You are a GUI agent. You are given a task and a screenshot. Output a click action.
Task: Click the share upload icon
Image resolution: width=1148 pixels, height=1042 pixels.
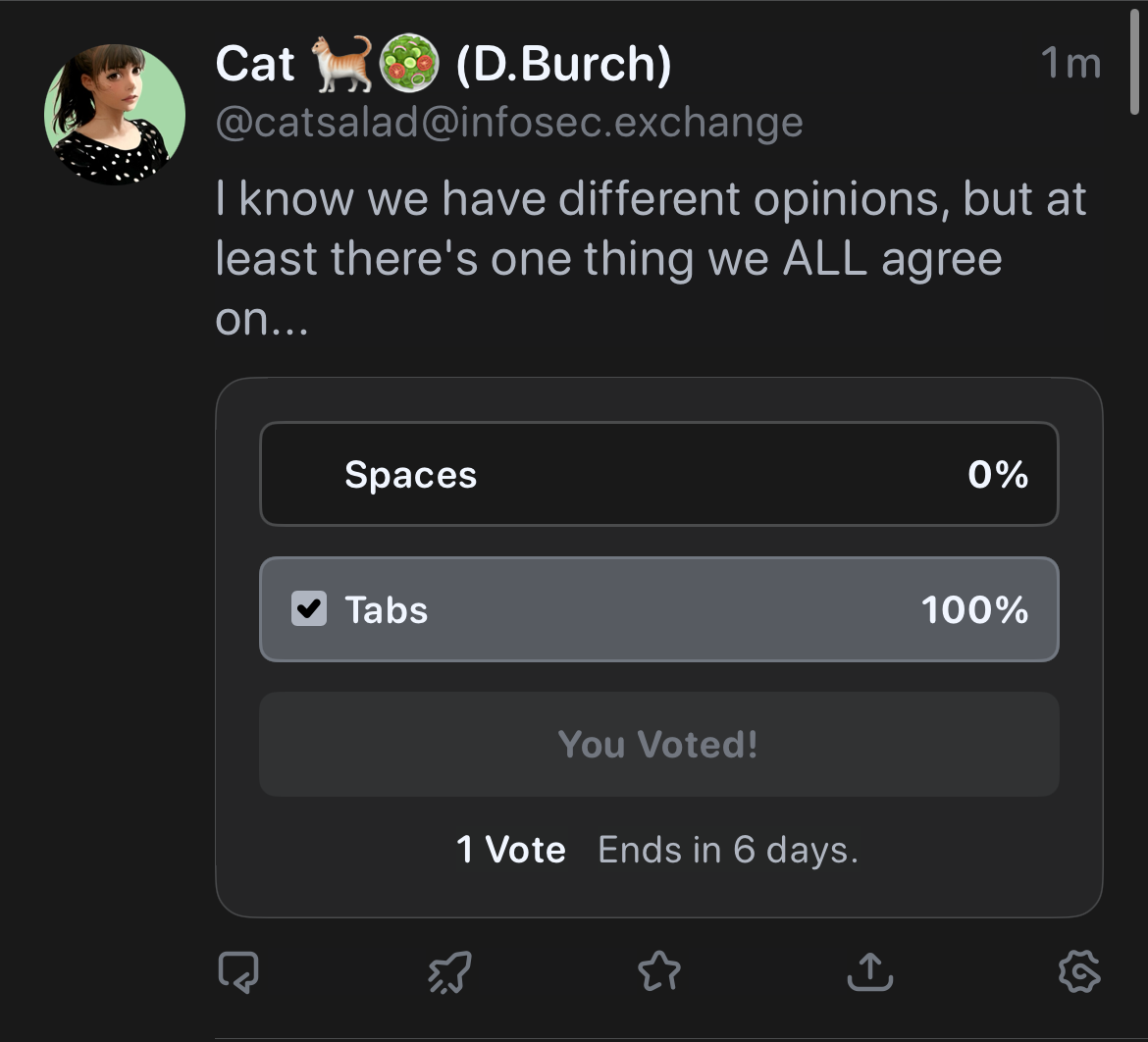tap(869, 971)
